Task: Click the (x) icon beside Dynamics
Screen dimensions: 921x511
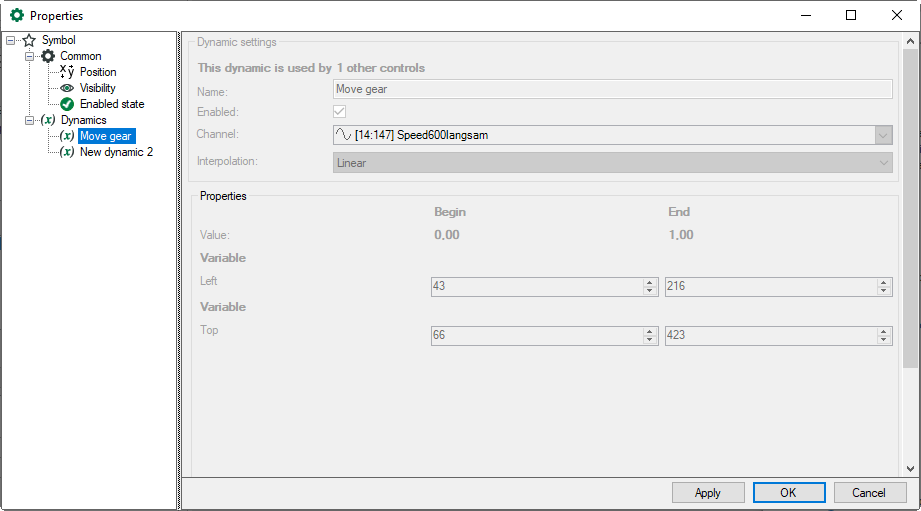Action: [x=48, y=120]
